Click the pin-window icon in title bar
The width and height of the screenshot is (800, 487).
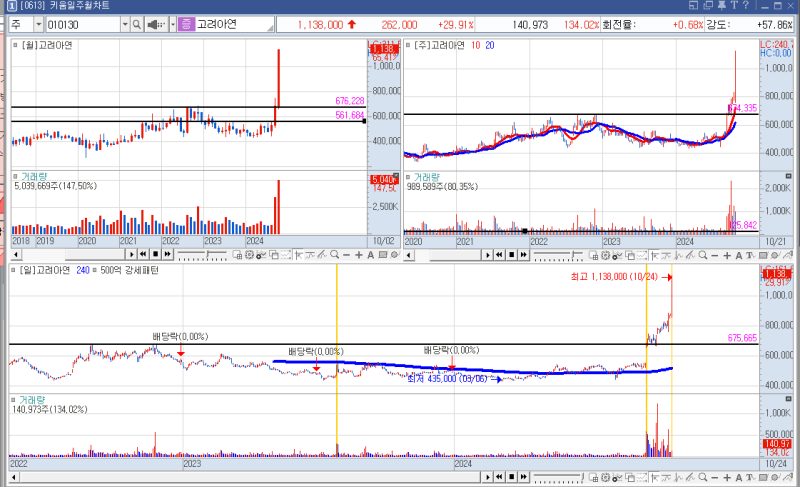[x=721, y=5]
